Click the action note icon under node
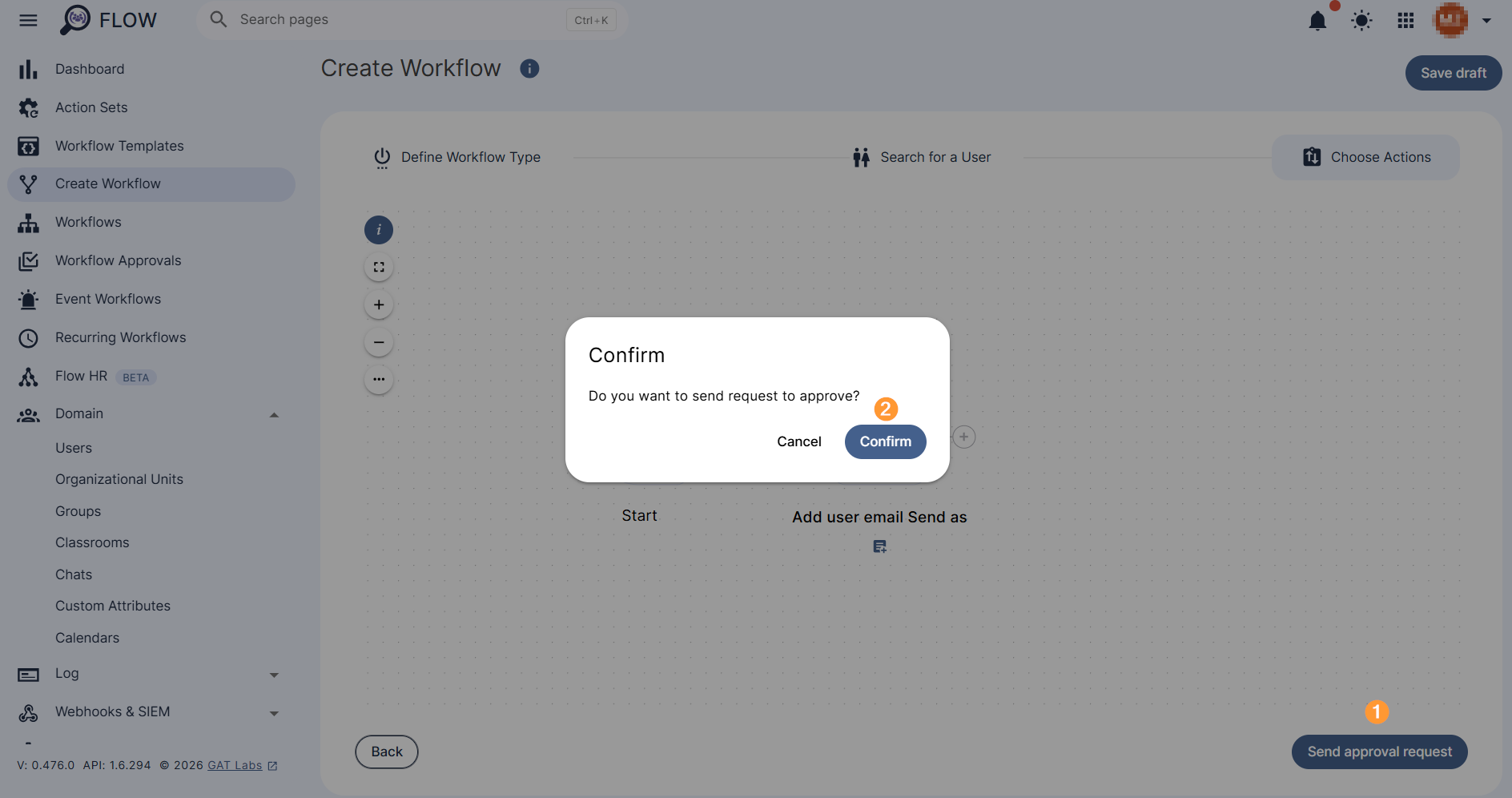The image size is (1512, 798). (879, 546)
